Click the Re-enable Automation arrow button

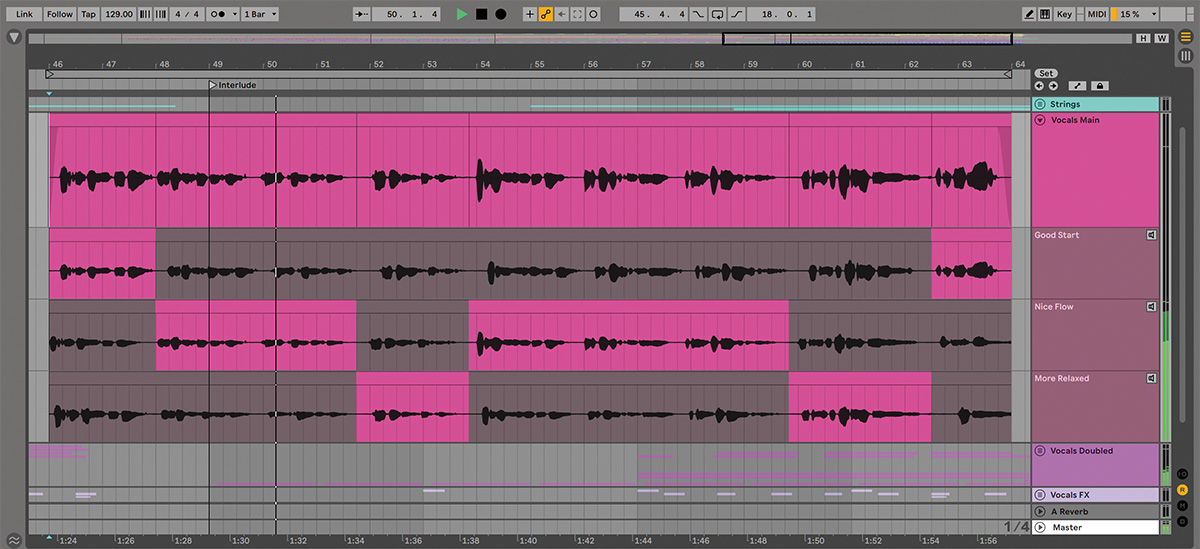coord(562,14)
